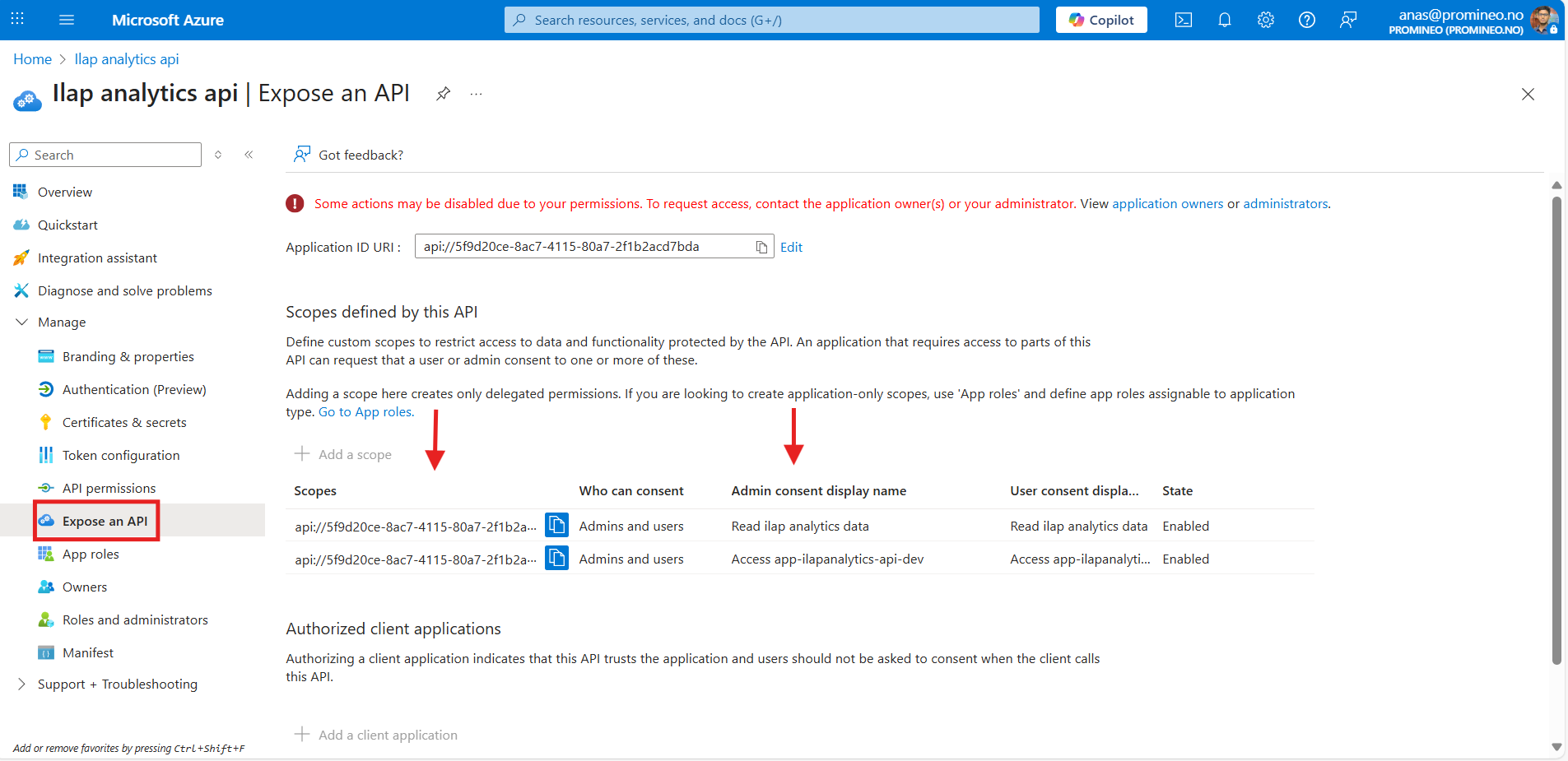Open the administrators link

tap(1285, 204)
